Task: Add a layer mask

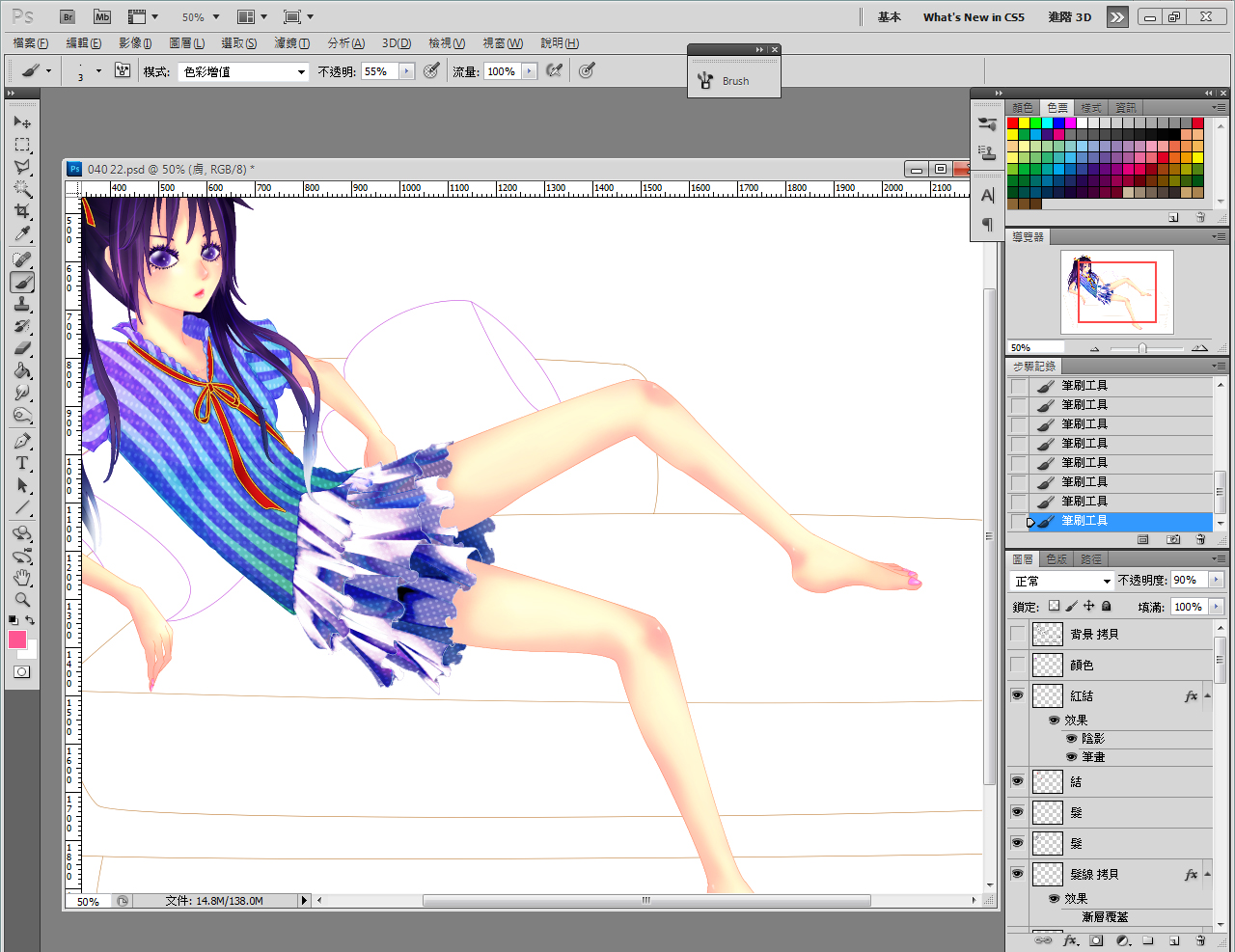Action: point(1096,940)
